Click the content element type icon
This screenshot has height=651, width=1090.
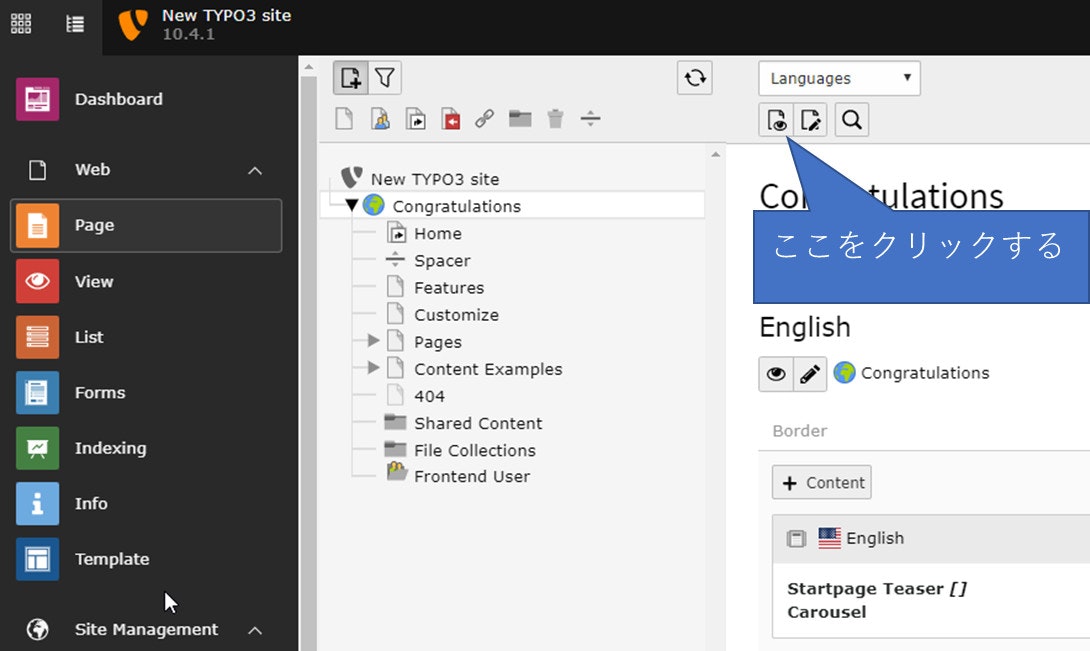pyautogui.click(x=796, y=538)
